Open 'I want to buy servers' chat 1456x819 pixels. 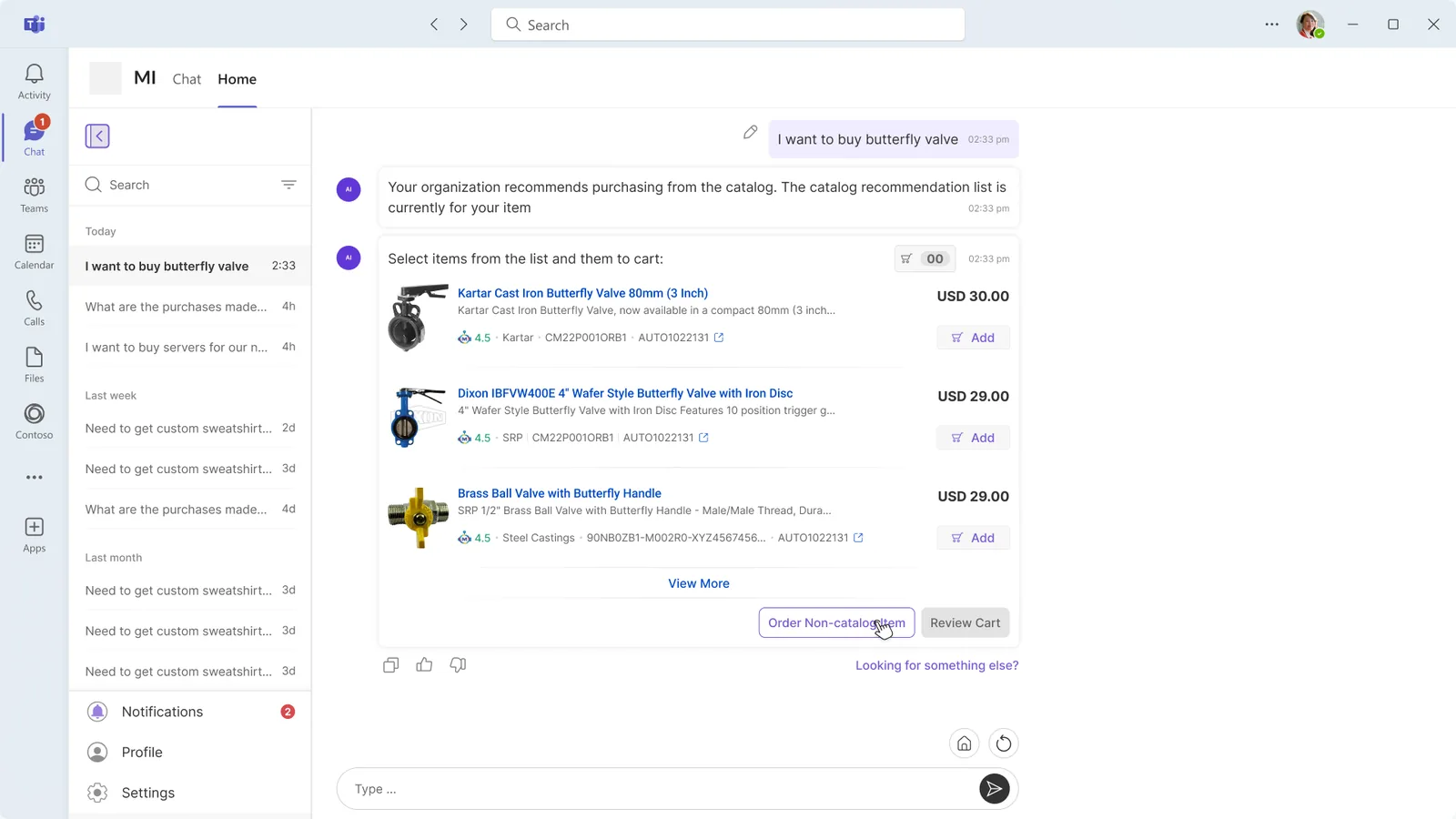tap(190, 347)
